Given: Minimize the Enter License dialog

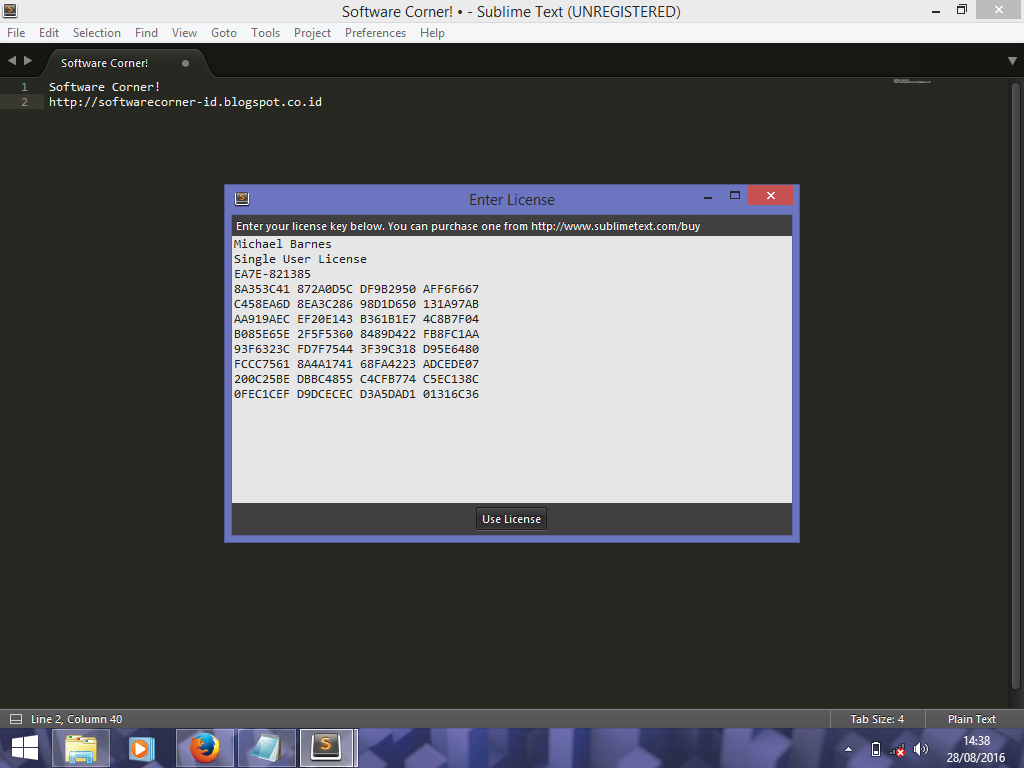Looking at the screenshot, I should tap(708, 196).
